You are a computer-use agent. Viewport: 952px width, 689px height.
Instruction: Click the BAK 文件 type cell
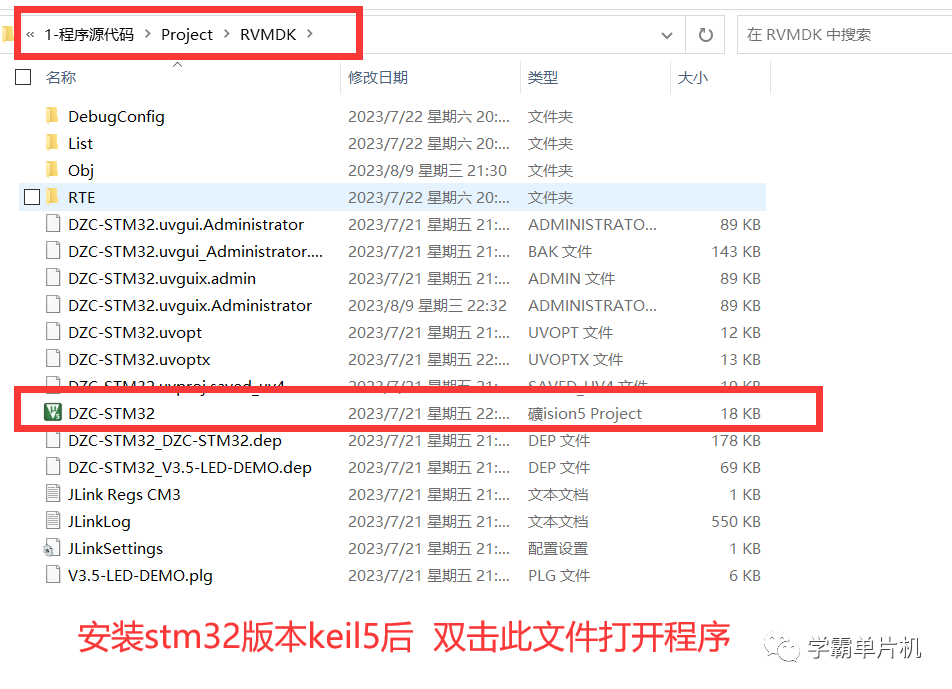coord(560,251)
